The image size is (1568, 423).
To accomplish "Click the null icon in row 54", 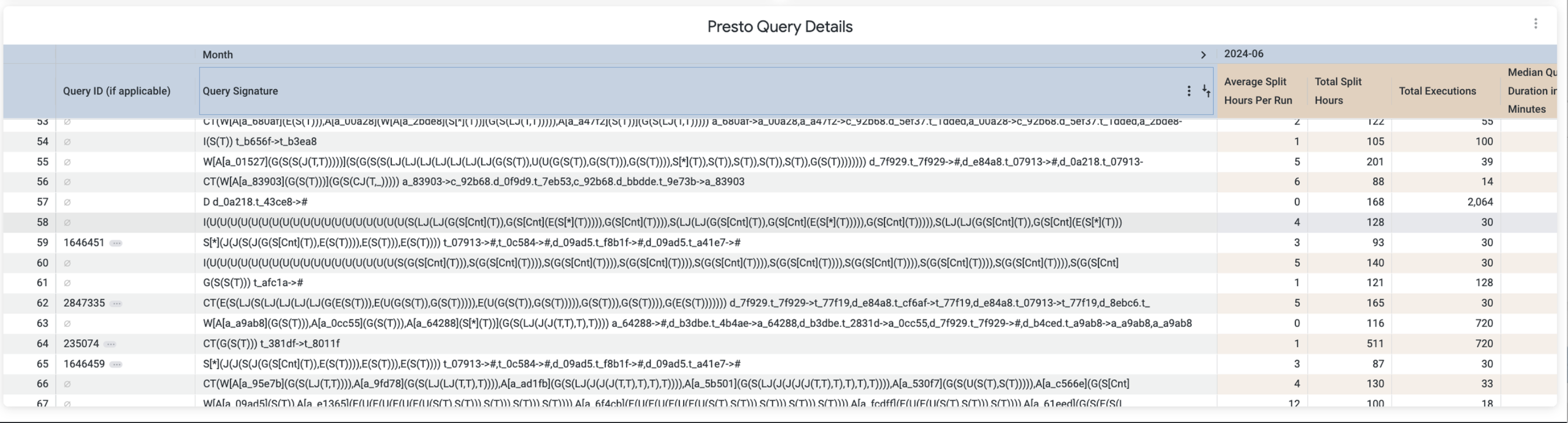I will (x=68, y=142).
